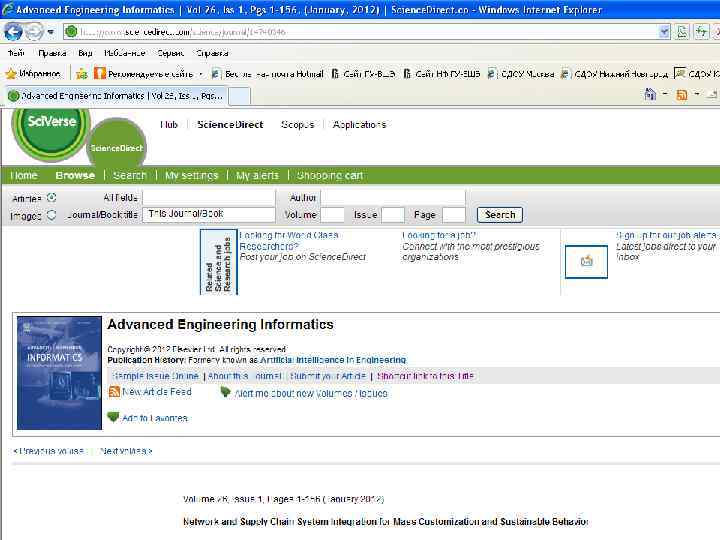
Task: Open My alerts in navigation bar
Action: (257, 175)
